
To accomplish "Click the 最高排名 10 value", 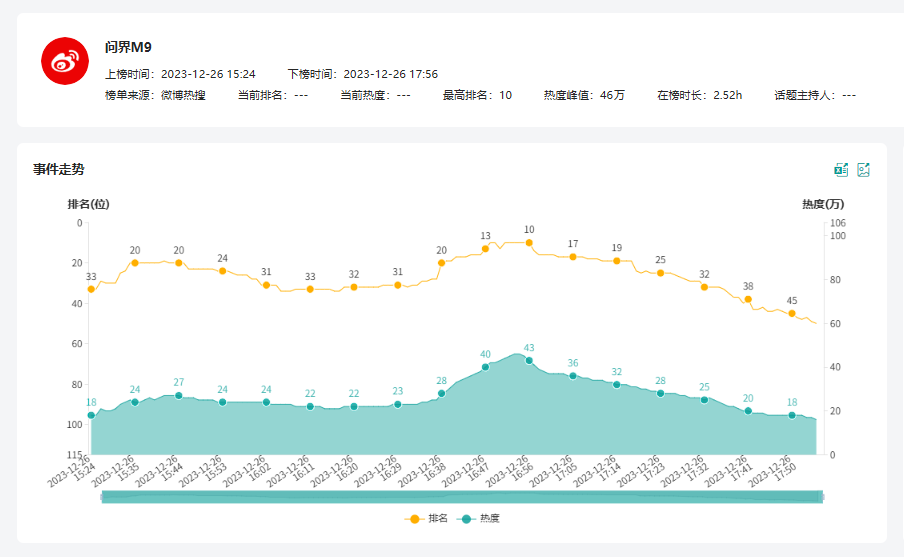I will click(477, 95).
